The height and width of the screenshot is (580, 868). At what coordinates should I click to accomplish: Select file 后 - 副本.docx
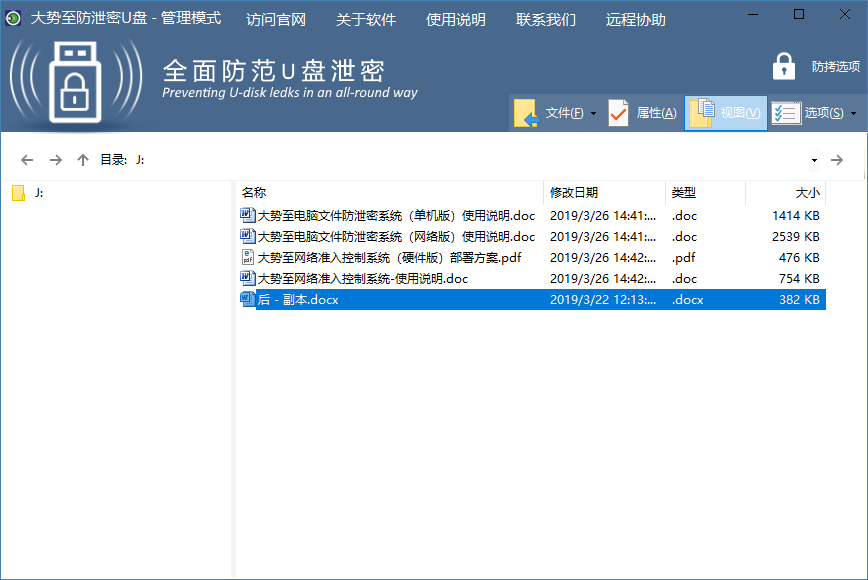click(x=298, y=299)
